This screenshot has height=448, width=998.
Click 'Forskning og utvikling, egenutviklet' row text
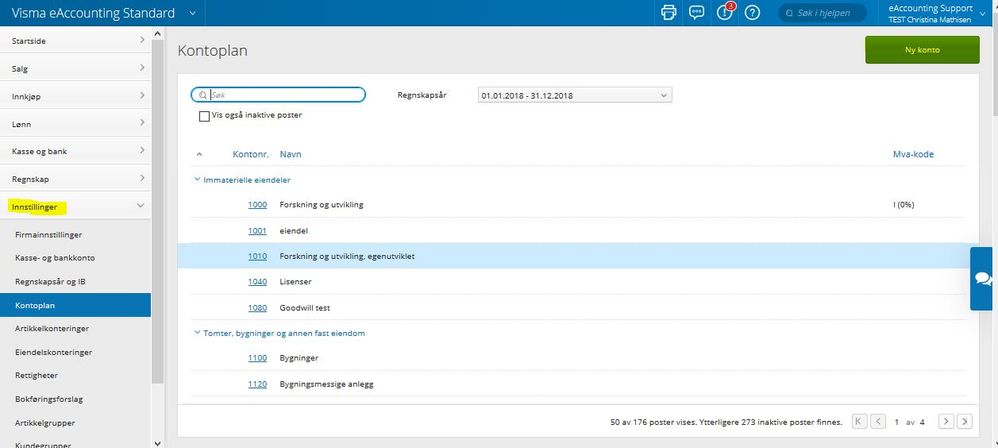tap(347, 256)
